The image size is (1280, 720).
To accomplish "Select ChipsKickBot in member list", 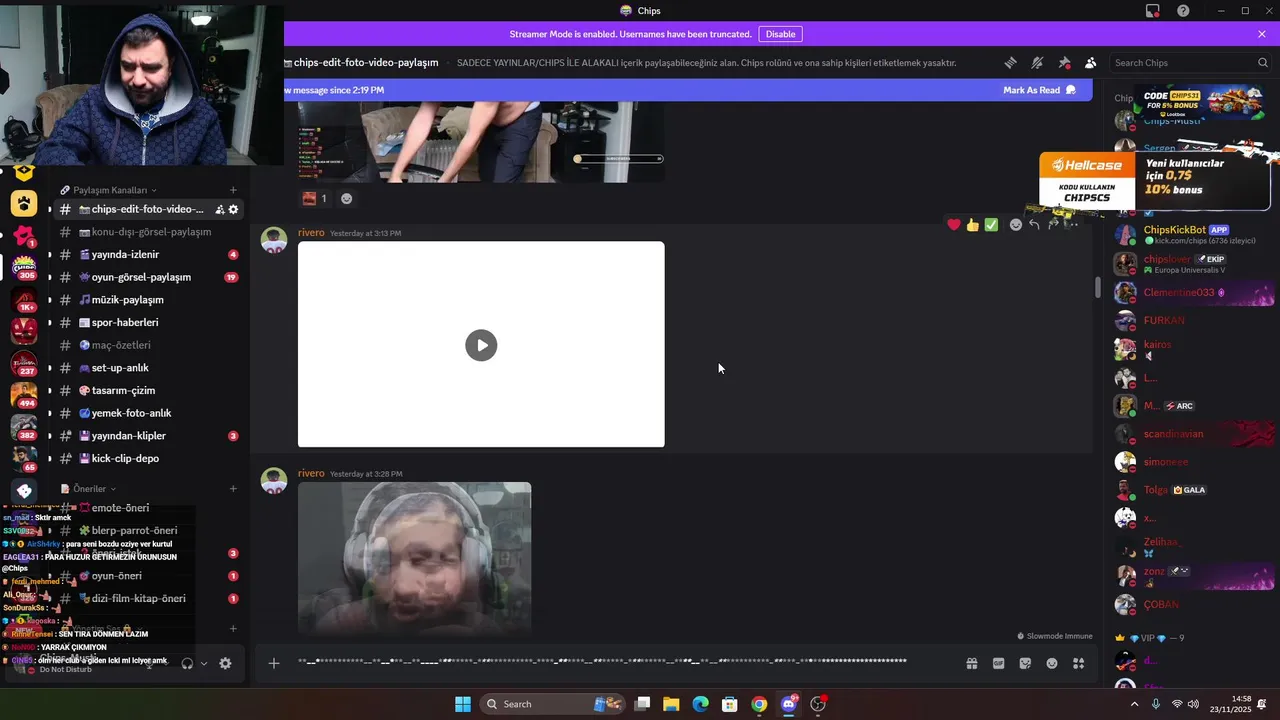I will [x=1194, y=235].
